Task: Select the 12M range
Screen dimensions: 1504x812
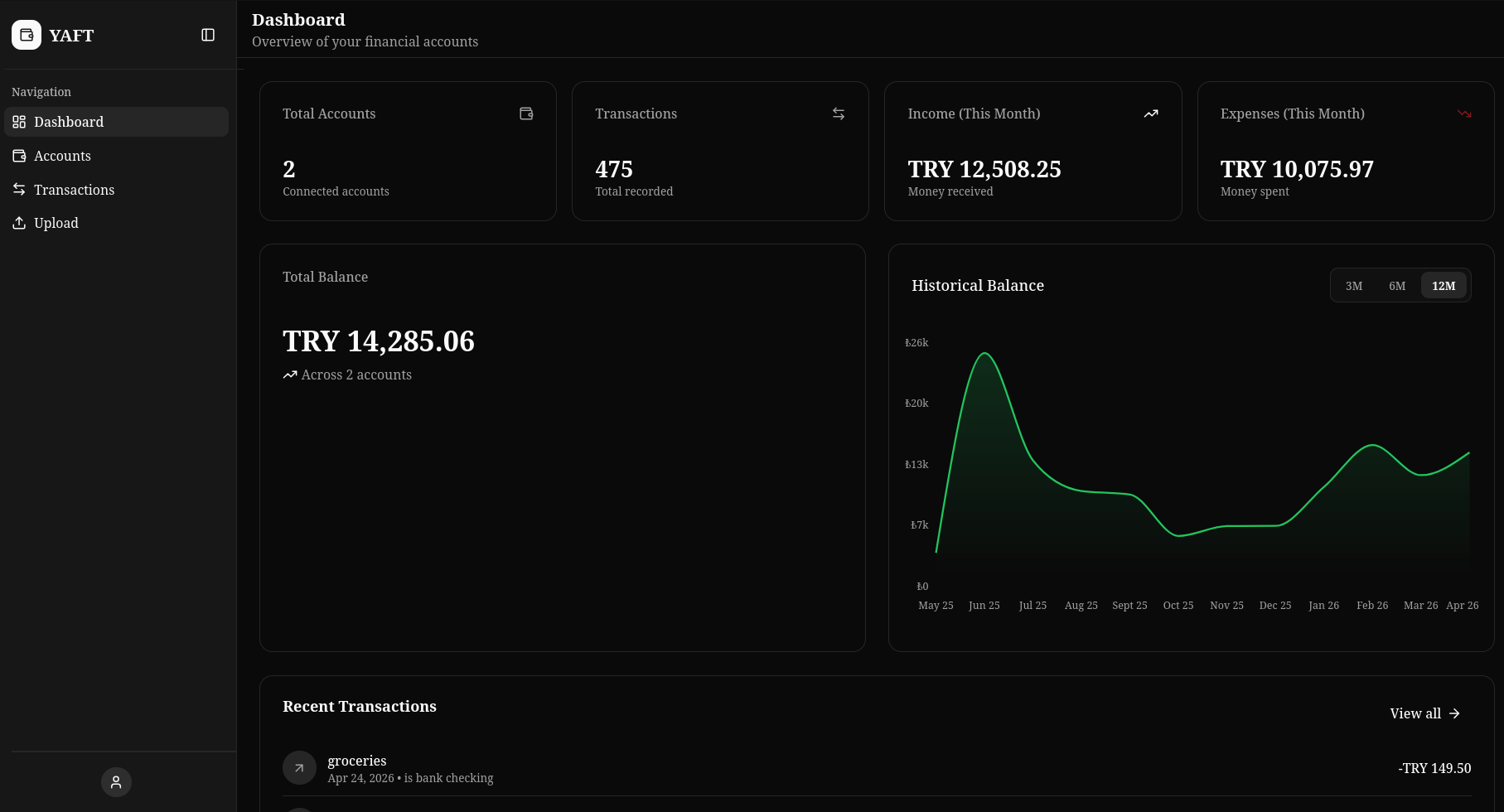Action: [x=1444, y=286]
